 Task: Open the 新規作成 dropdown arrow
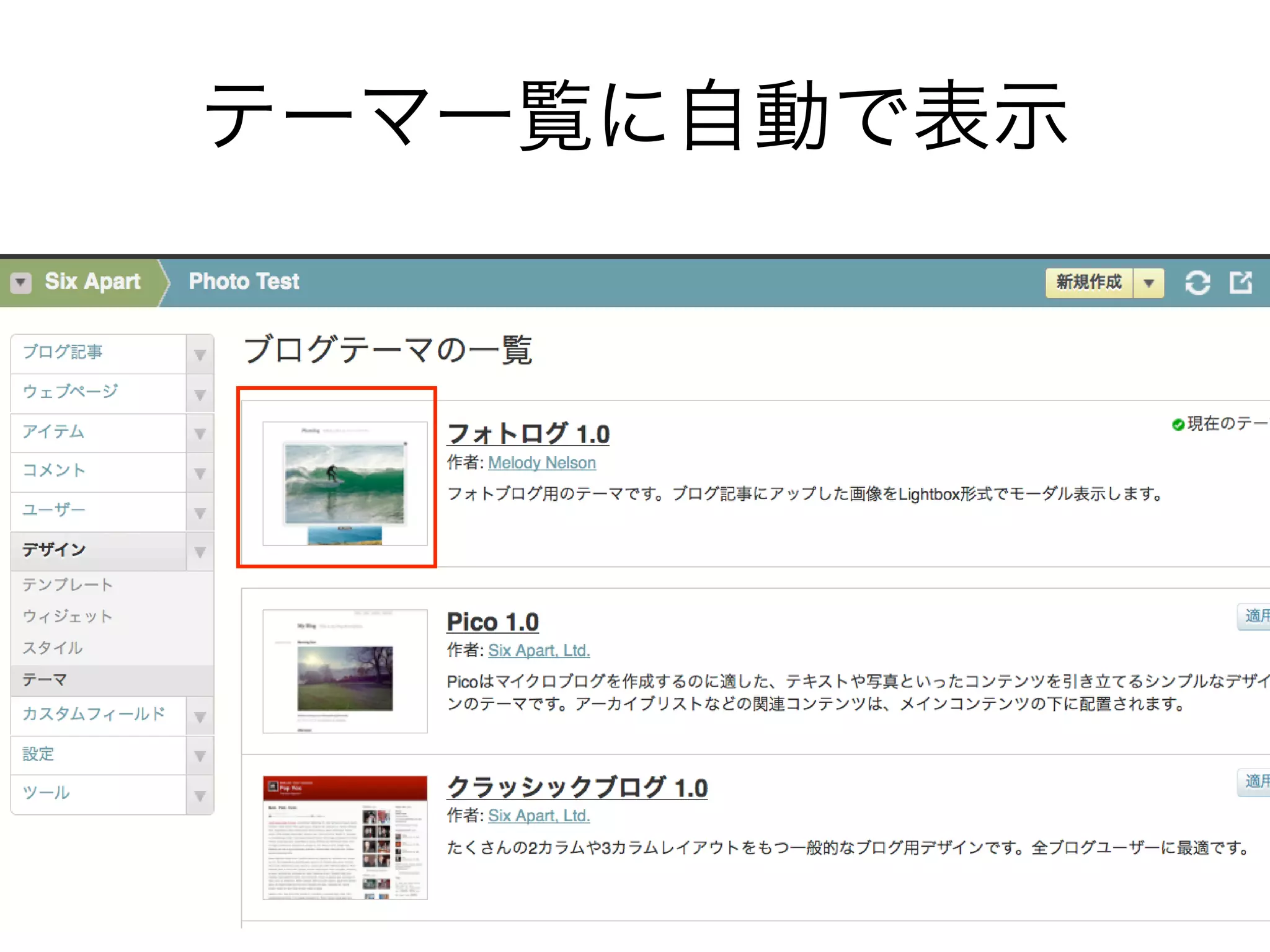coord(1148,283)
